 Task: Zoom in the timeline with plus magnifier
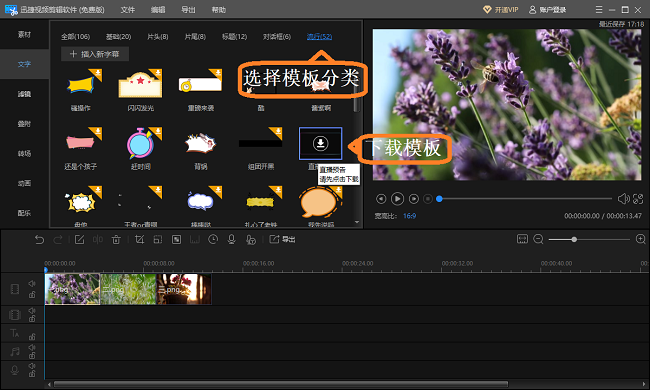(640, 239)
